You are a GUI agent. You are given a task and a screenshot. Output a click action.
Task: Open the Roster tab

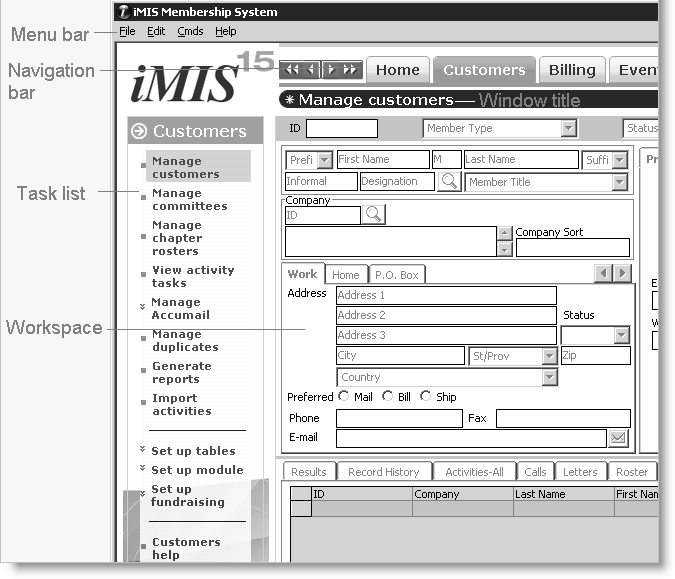click(x=632, y=472)
